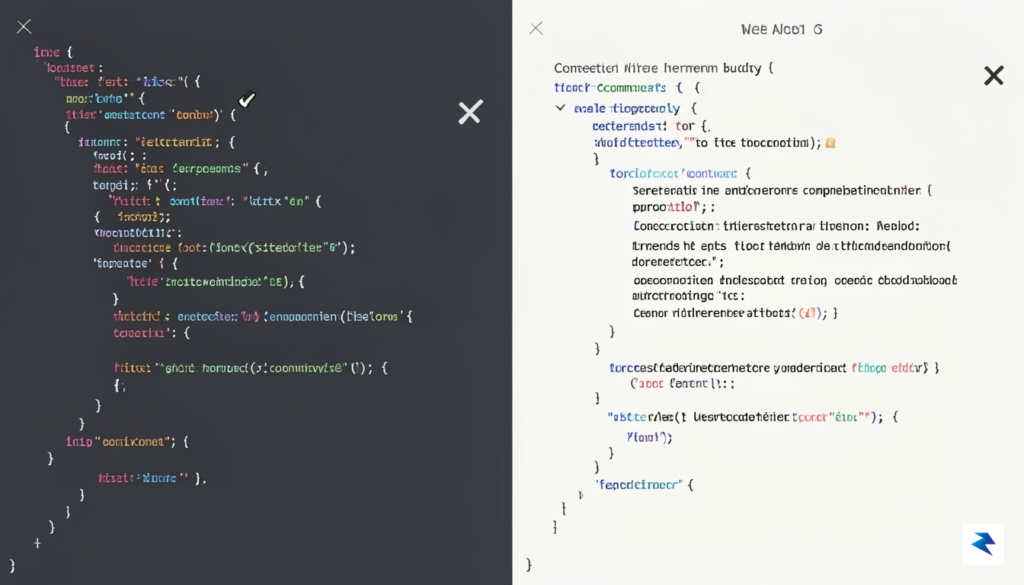Screen dimensions: 1024x585
Task: Click the 'Wee Alco1 G' panel title
Action: pos(781,29)
